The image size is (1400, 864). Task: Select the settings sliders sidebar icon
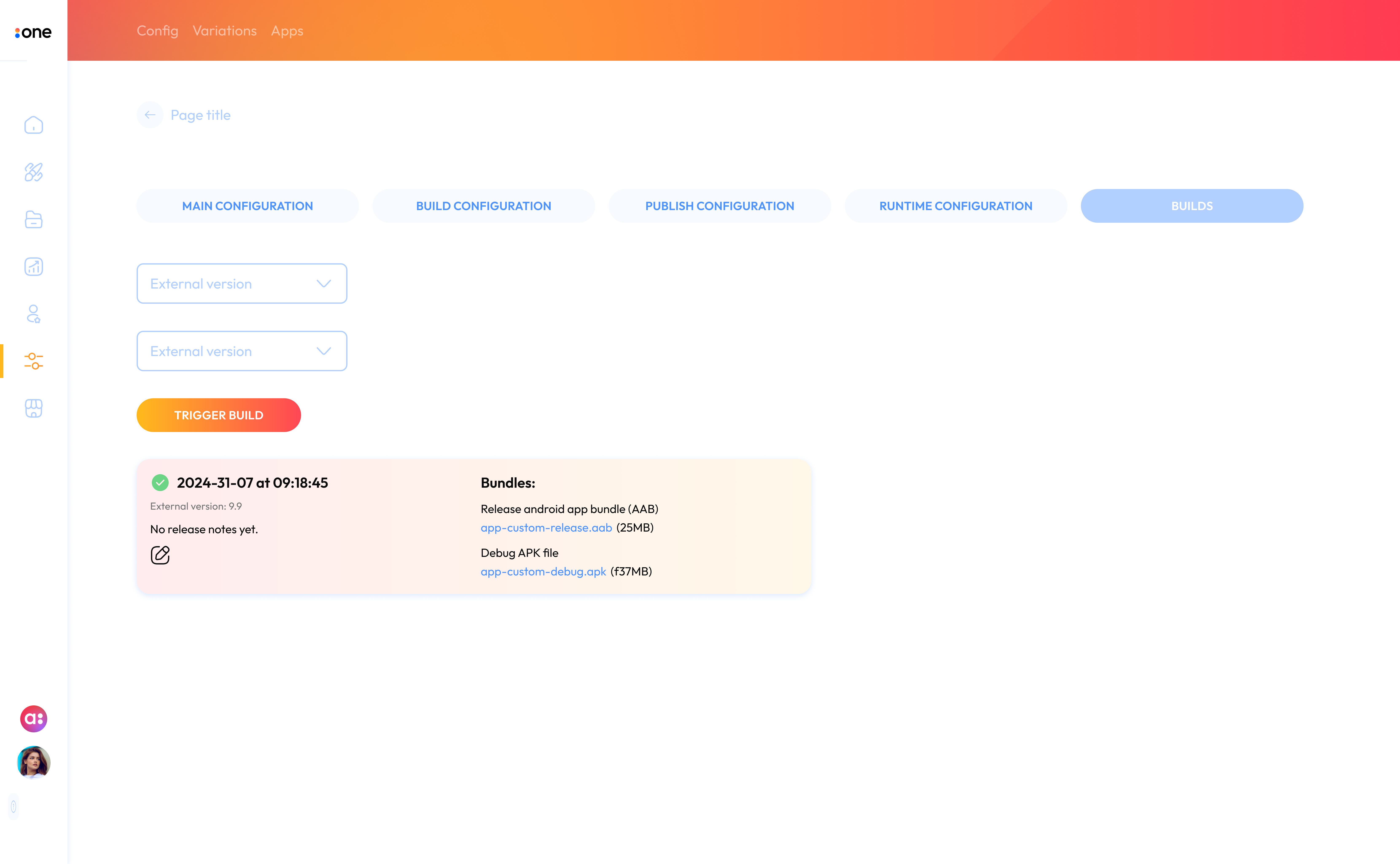34,361
